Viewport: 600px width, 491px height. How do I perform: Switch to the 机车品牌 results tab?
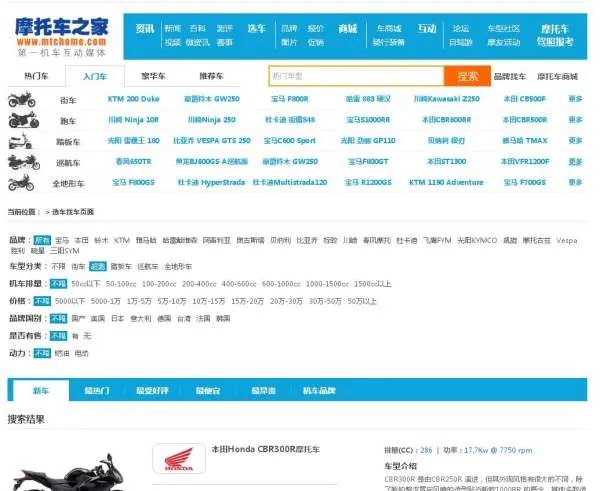pyautogui.click(x=319, y=390)
